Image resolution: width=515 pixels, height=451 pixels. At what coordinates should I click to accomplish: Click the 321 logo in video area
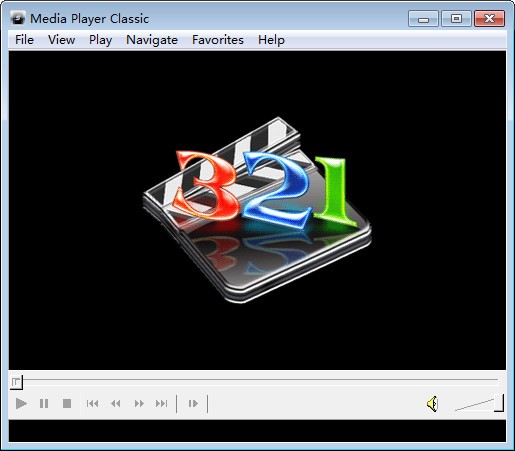pyautogui.click(x=257, y=210)
